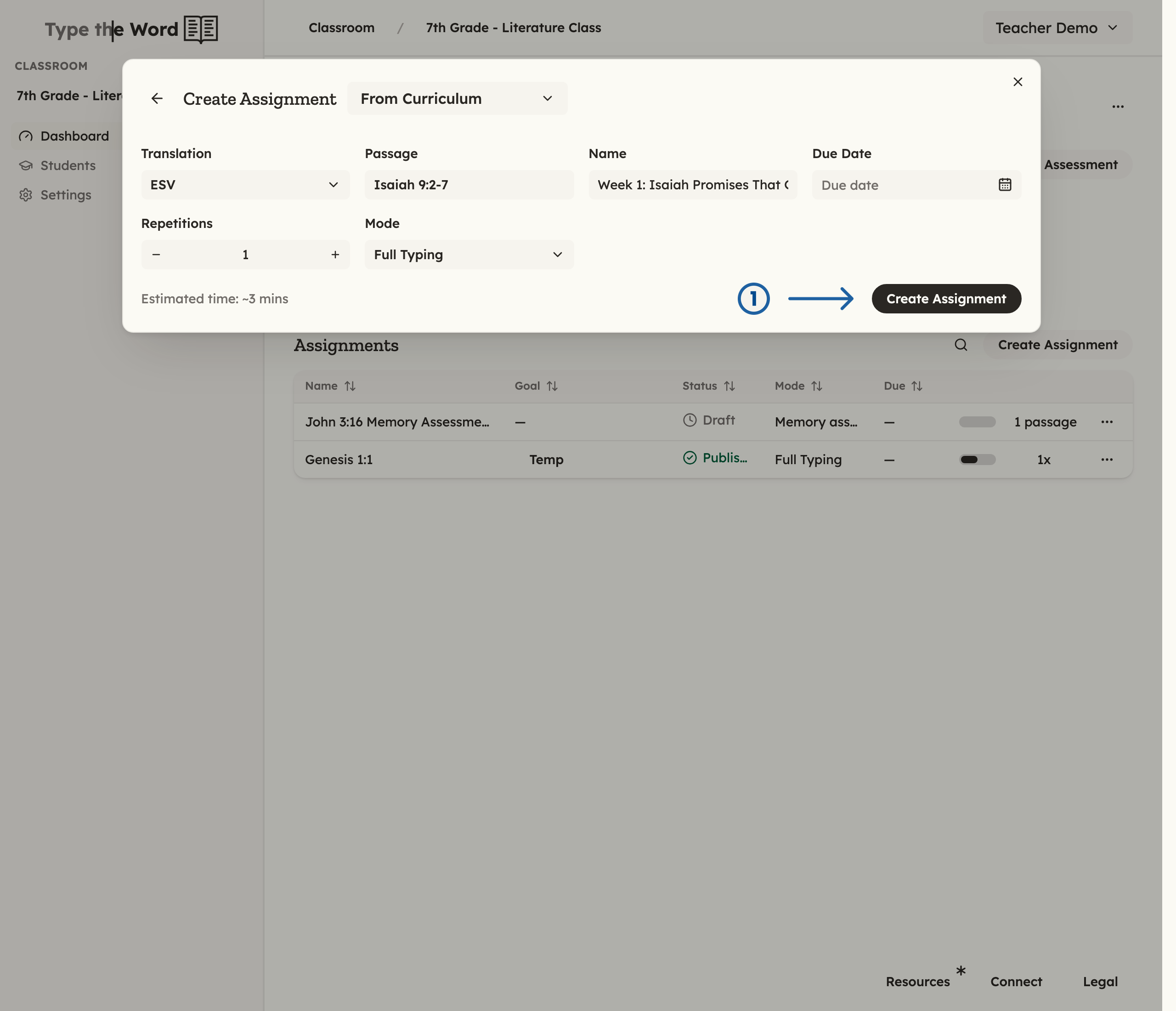Click the Published status of Genesis 1:1

click(715, 458)
